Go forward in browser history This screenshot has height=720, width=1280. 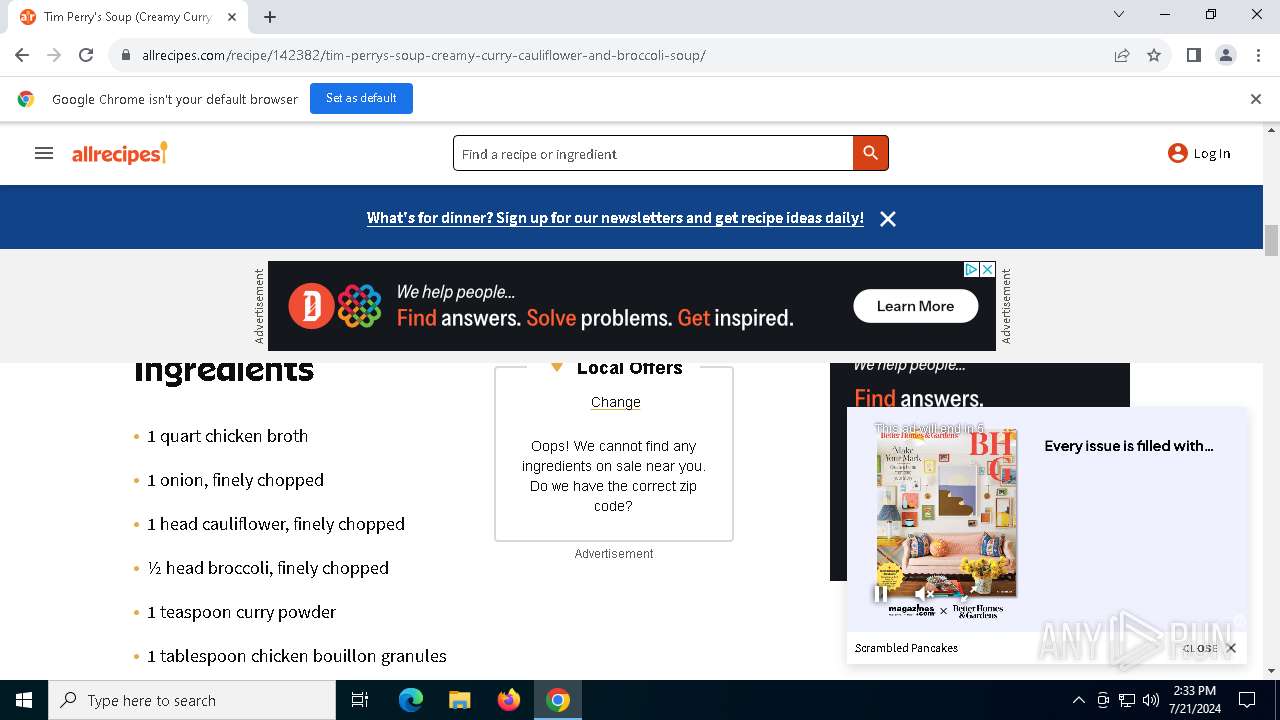click(x=54, y=55)
